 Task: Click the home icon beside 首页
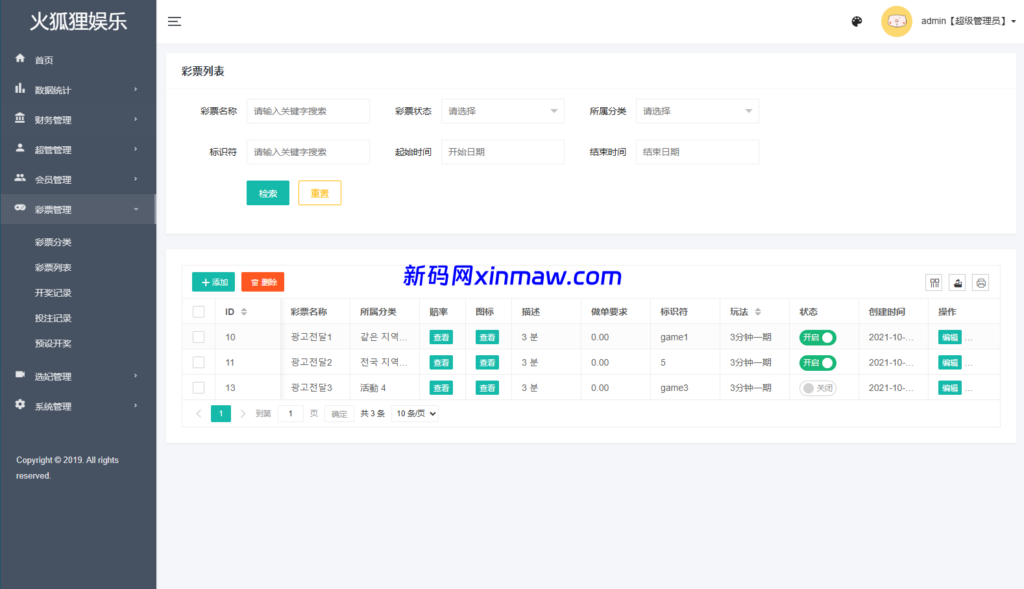(20, 58)
